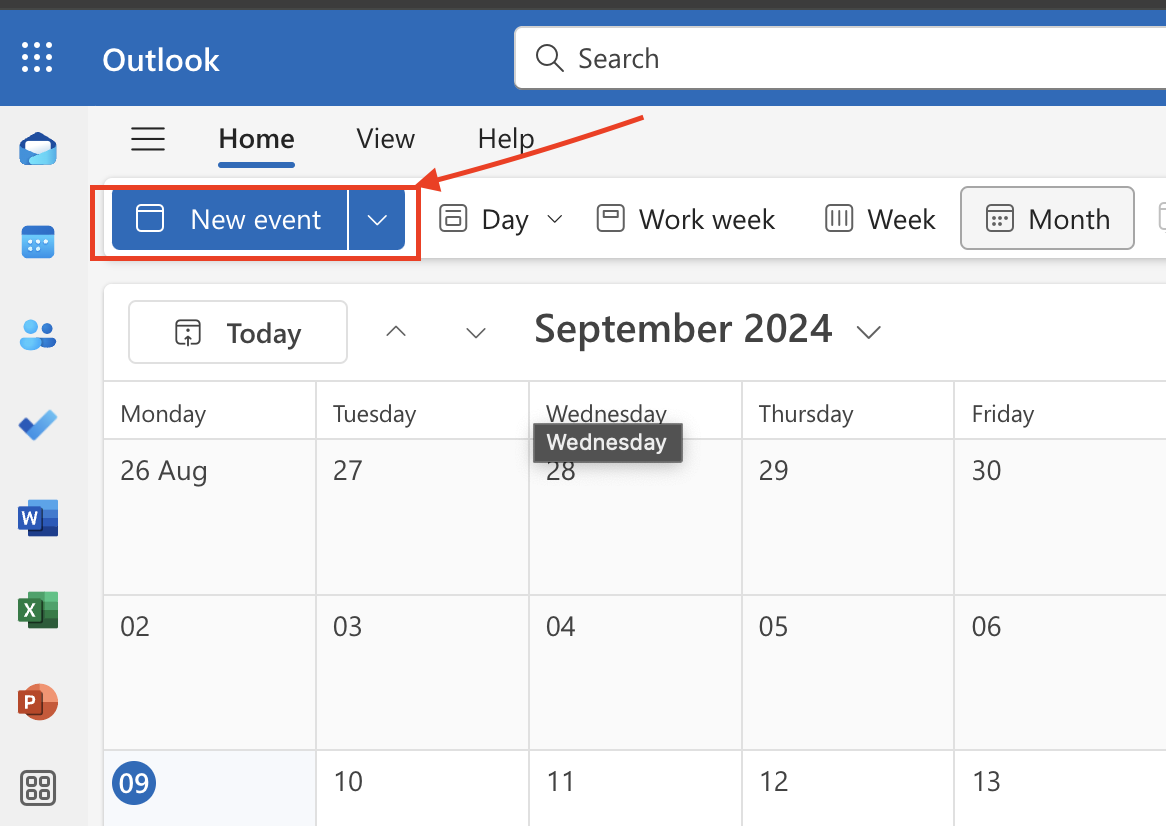Launch Excel from the sidebar
The height and width of the screenshot is (826, 1166).
(x=37, y=610)
